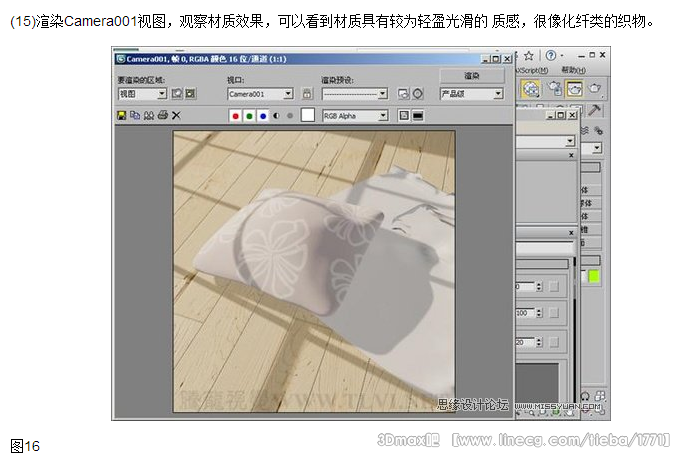Toggle the alpha channel display button

[276, 116]
